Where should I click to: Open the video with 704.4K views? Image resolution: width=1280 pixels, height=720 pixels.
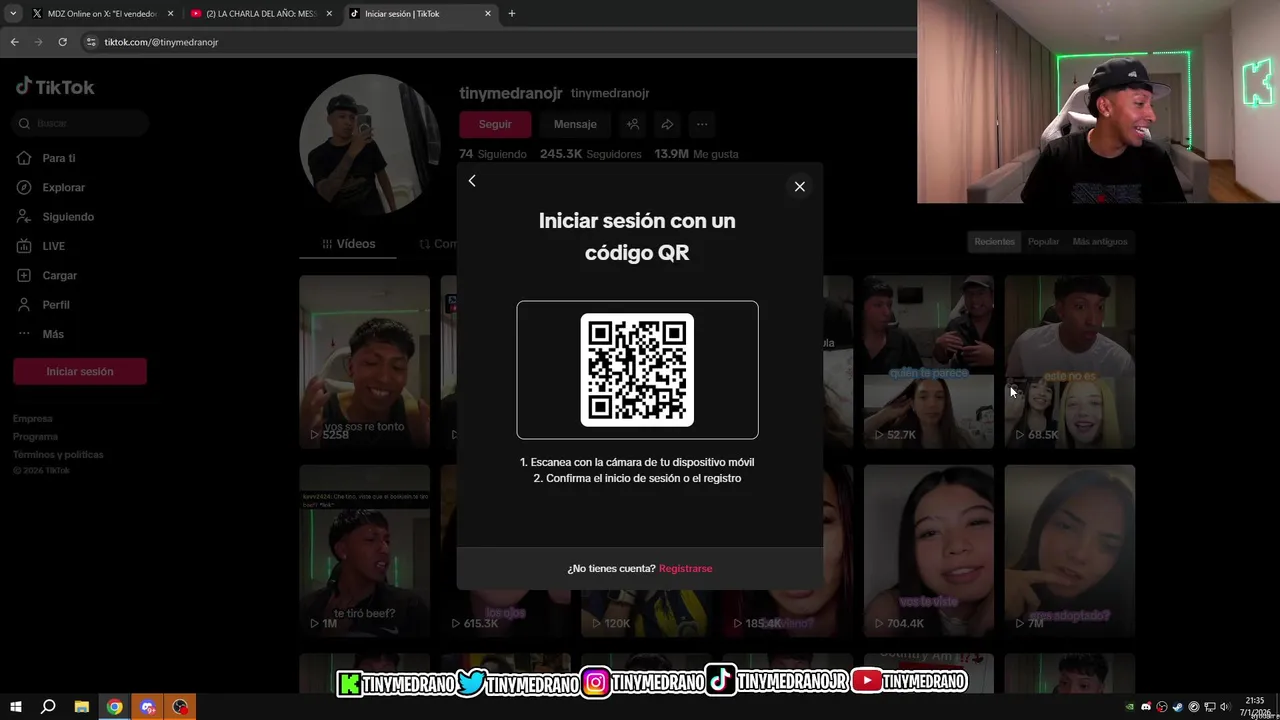coord(929,550)
